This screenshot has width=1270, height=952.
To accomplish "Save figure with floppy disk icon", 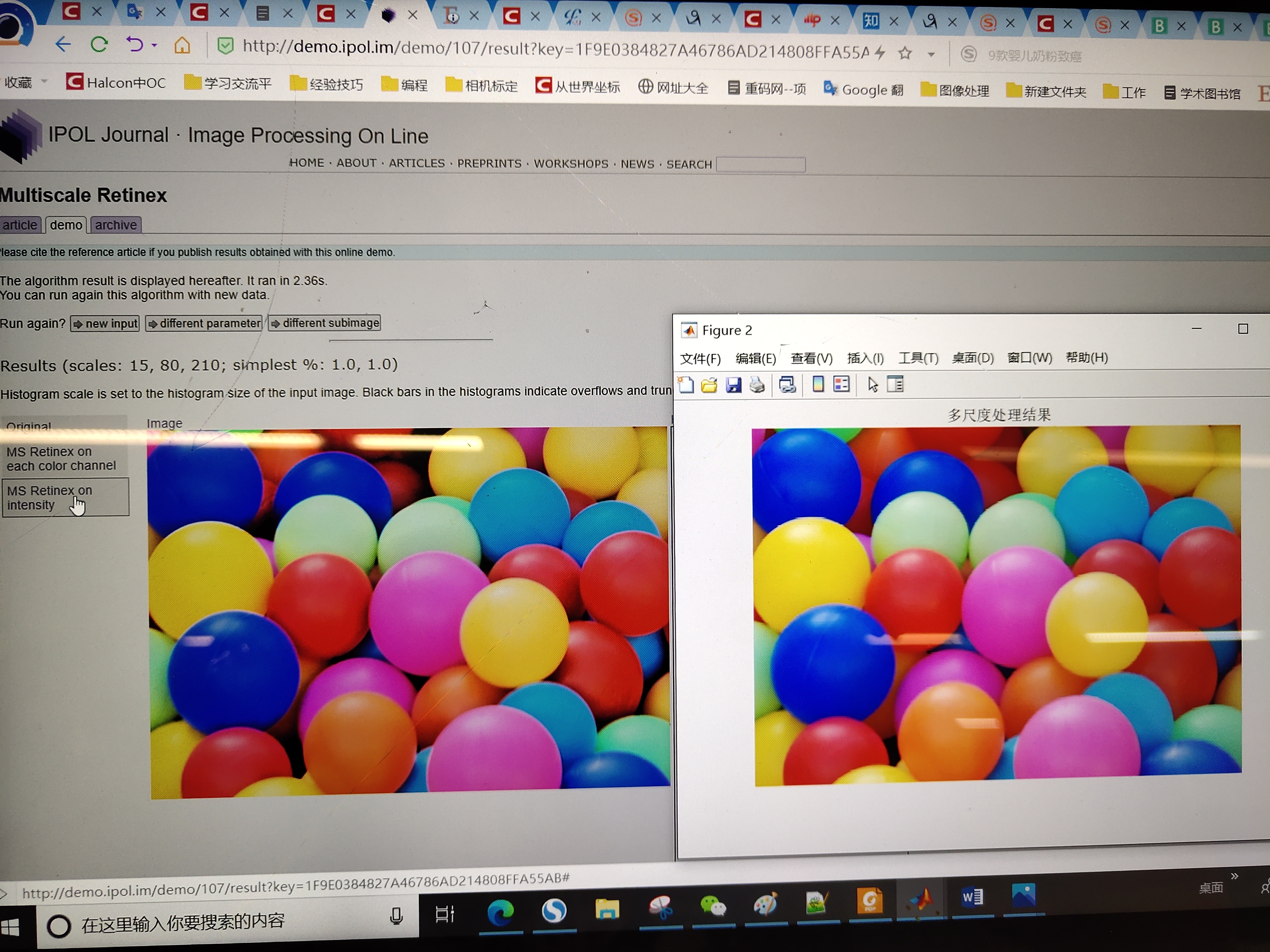I will pos(734,385).
